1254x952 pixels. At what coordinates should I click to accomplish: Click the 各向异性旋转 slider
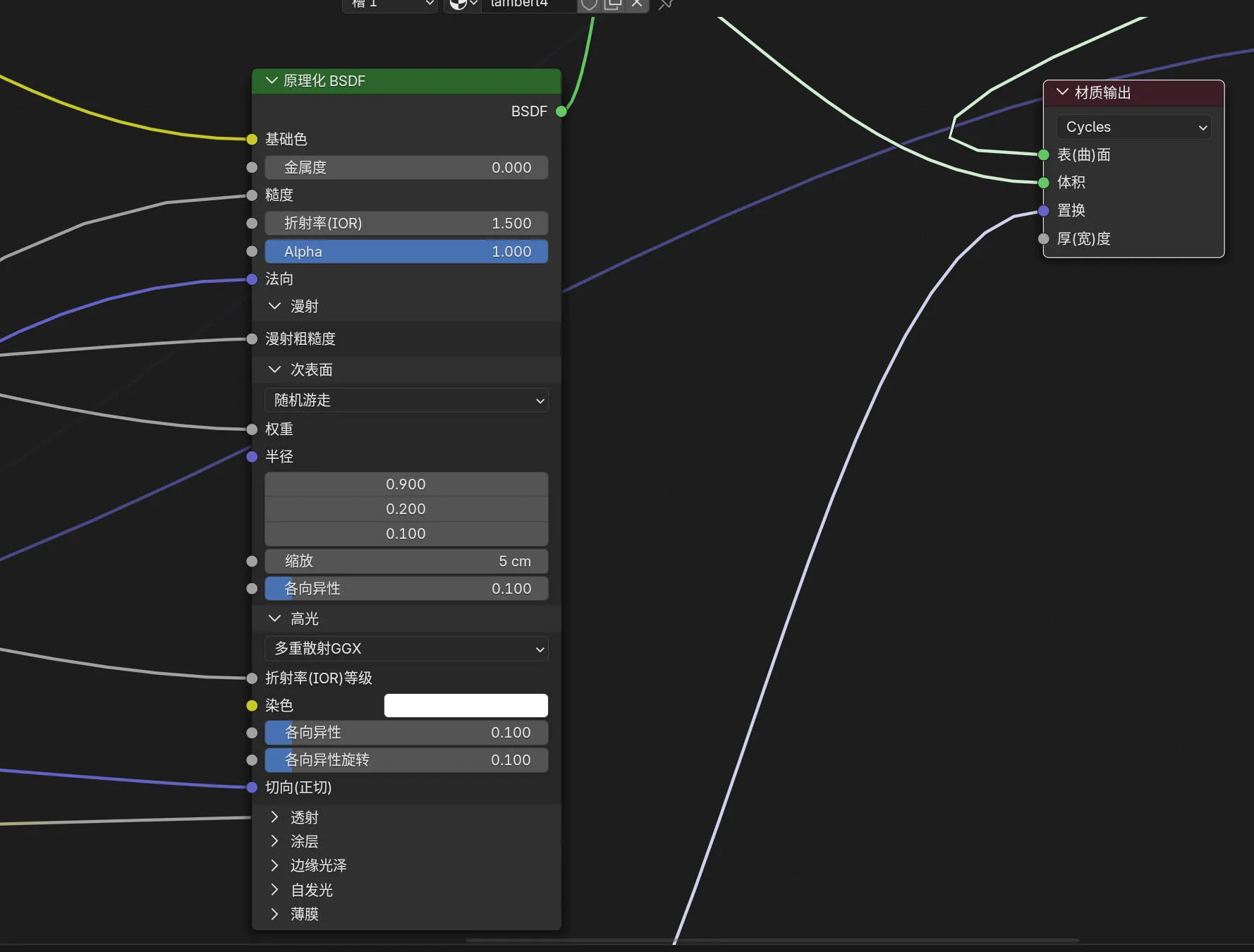click(x=406, y=760)
